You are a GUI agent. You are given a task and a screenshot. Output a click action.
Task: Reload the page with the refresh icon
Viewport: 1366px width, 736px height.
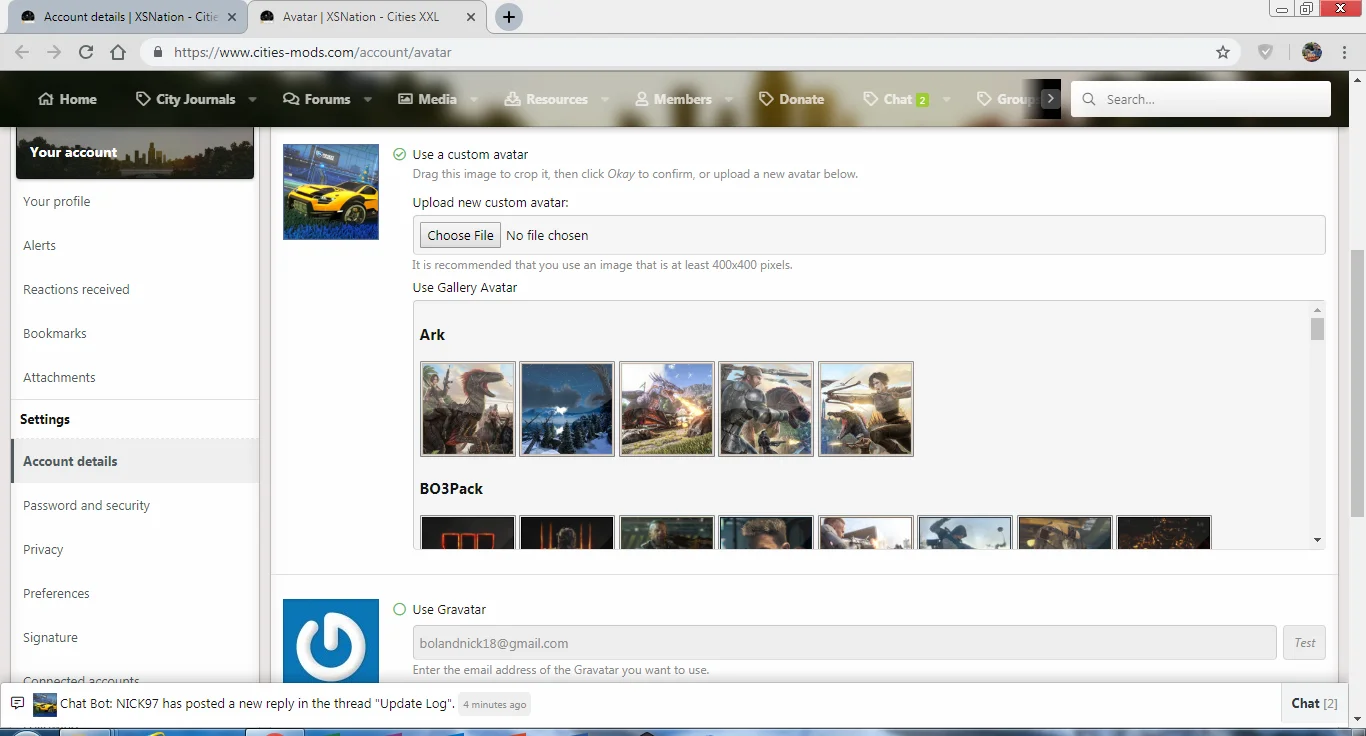(86, 52)
